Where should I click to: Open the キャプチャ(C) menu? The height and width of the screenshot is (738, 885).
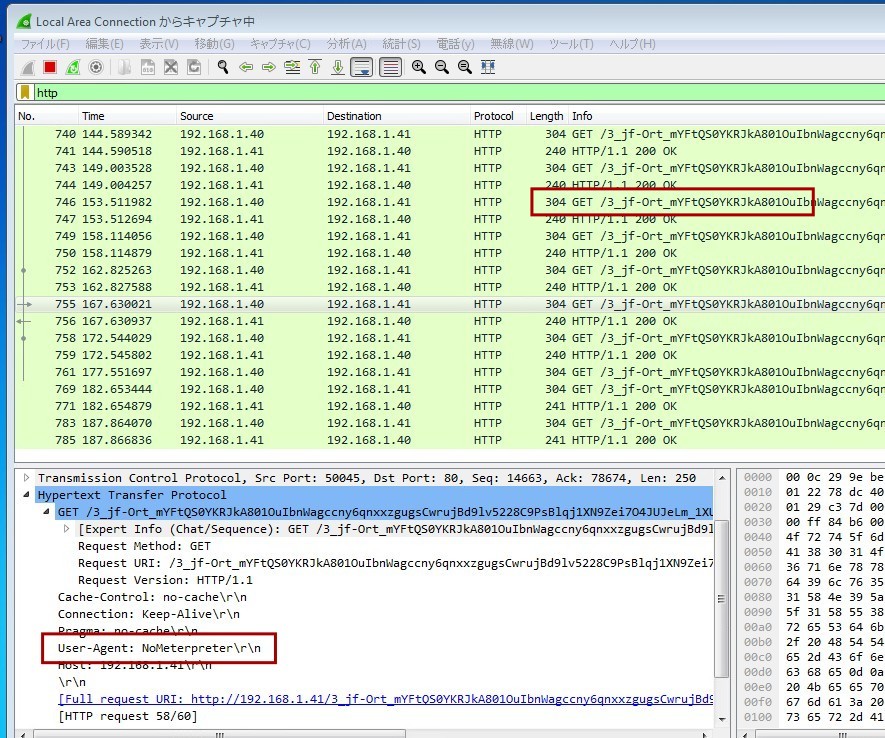[x=281, y=44]
